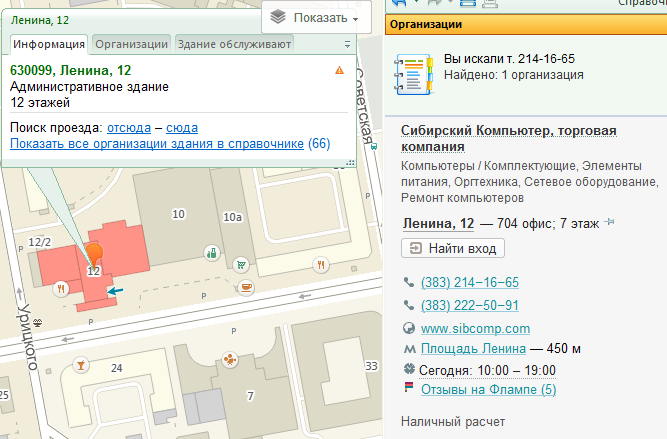Open the Организации tab in building card

click(x=131, y=44)
